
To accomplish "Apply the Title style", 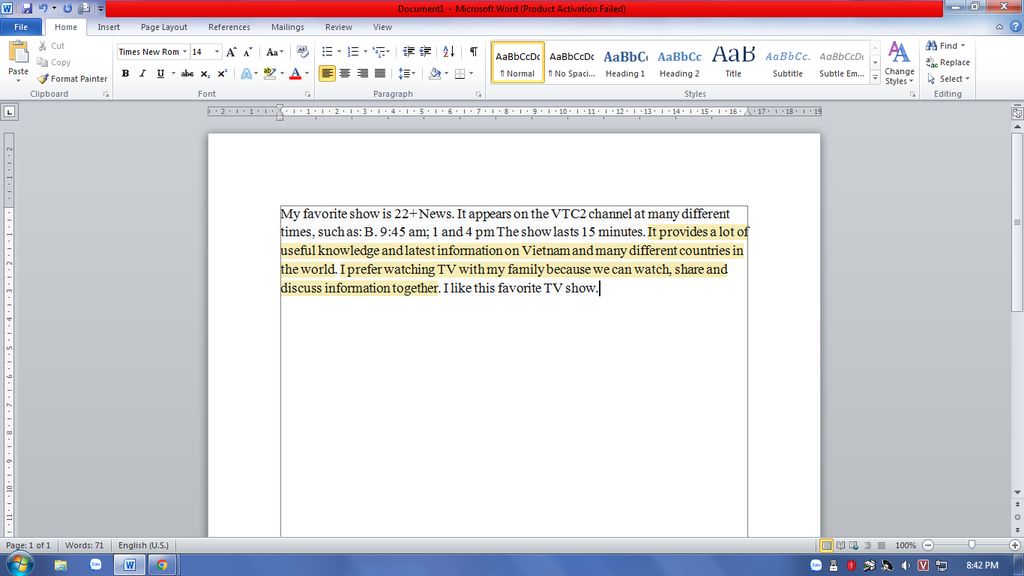I will 733,63.
